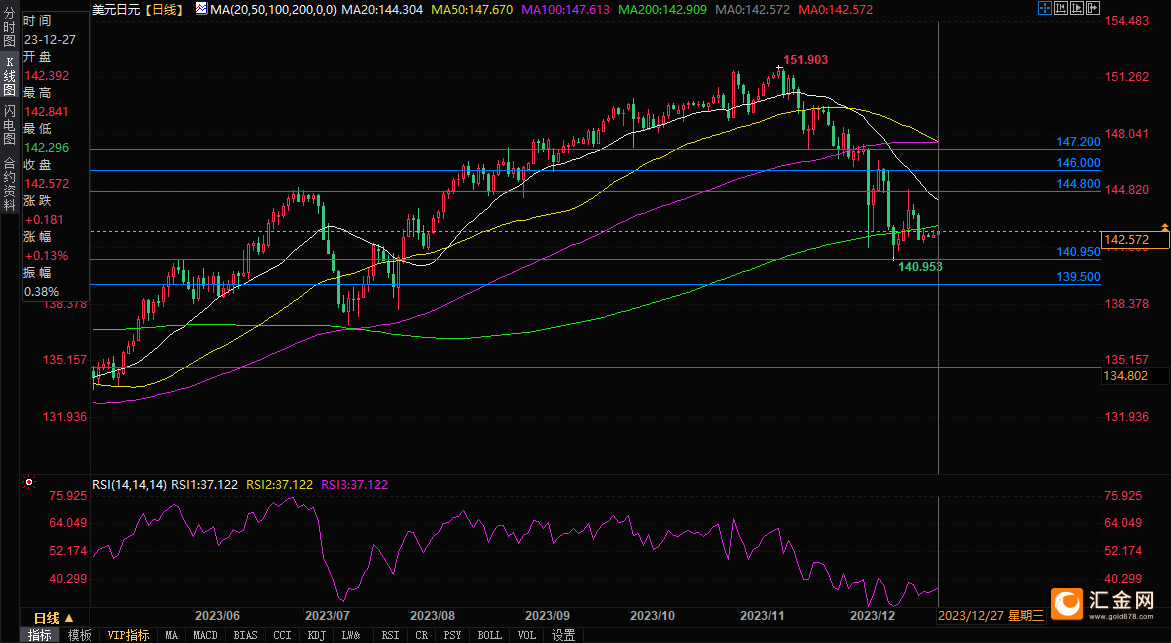Expand the 日线 period dropdown

tap(54, 618)
